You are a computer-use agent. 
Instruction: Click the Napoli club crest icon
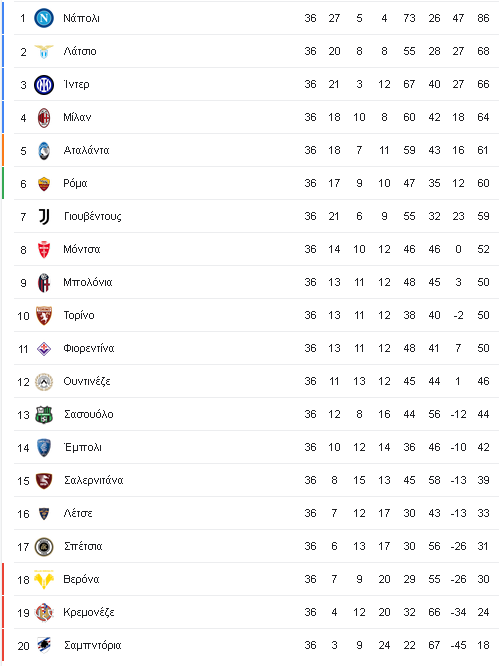point(44,18)
